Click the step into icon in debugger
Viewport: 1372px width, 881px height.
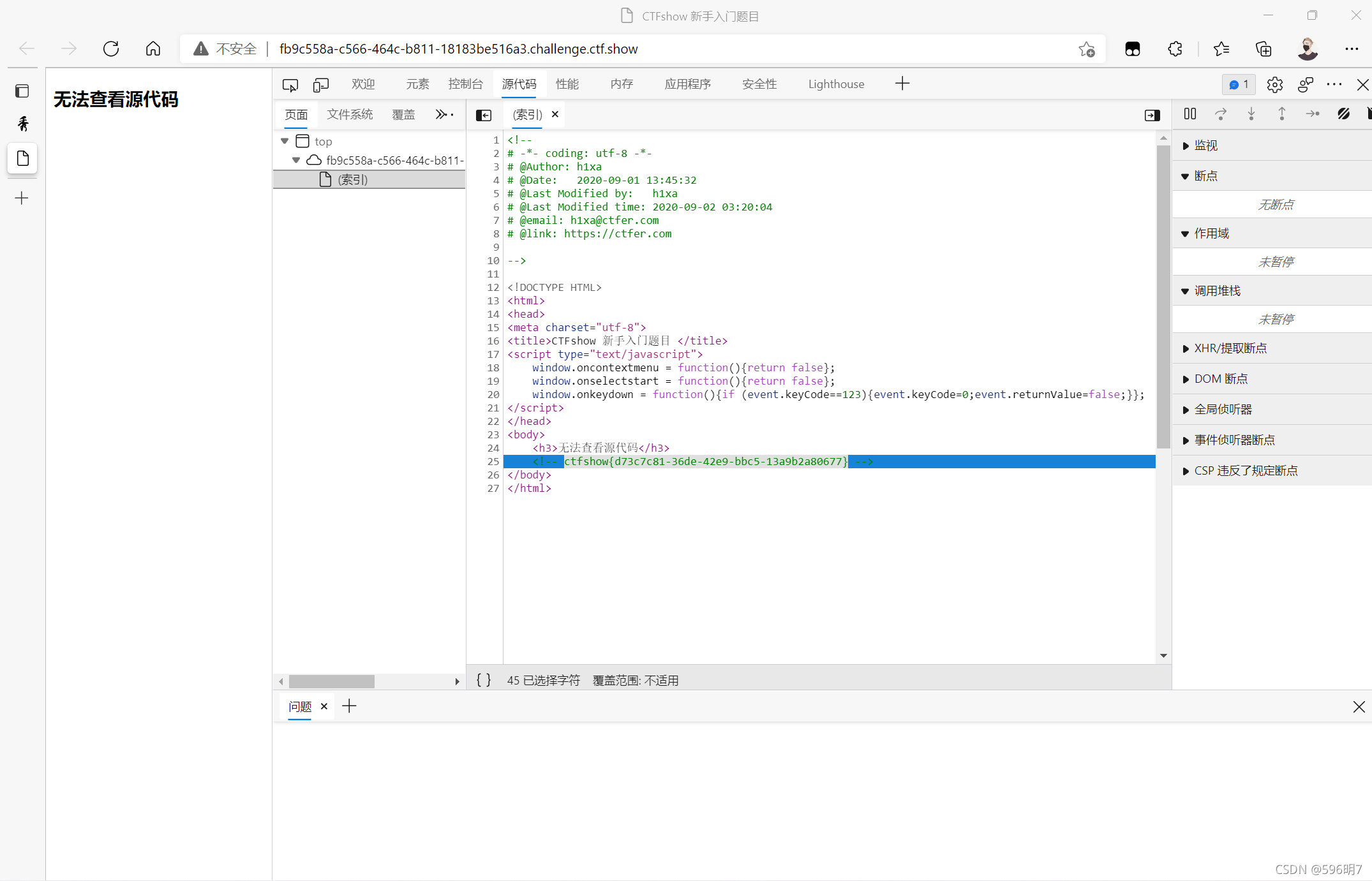pyautogui.click(x=1251, y=114)
